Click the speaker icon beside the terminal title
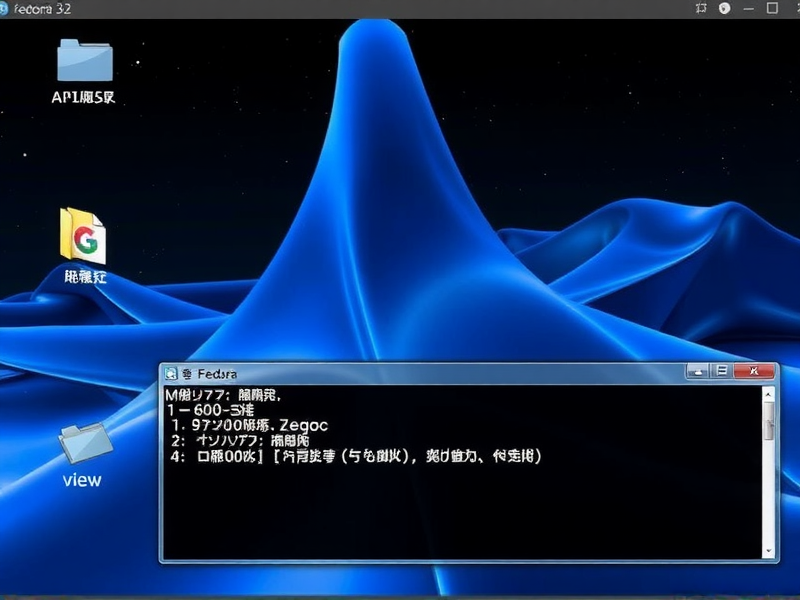 point(189,373)
